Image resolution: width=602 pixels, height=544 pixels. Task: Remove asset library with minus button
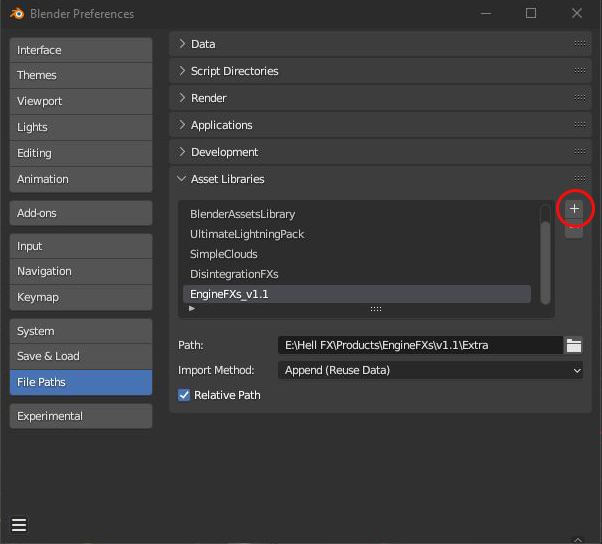pos(574,229)
